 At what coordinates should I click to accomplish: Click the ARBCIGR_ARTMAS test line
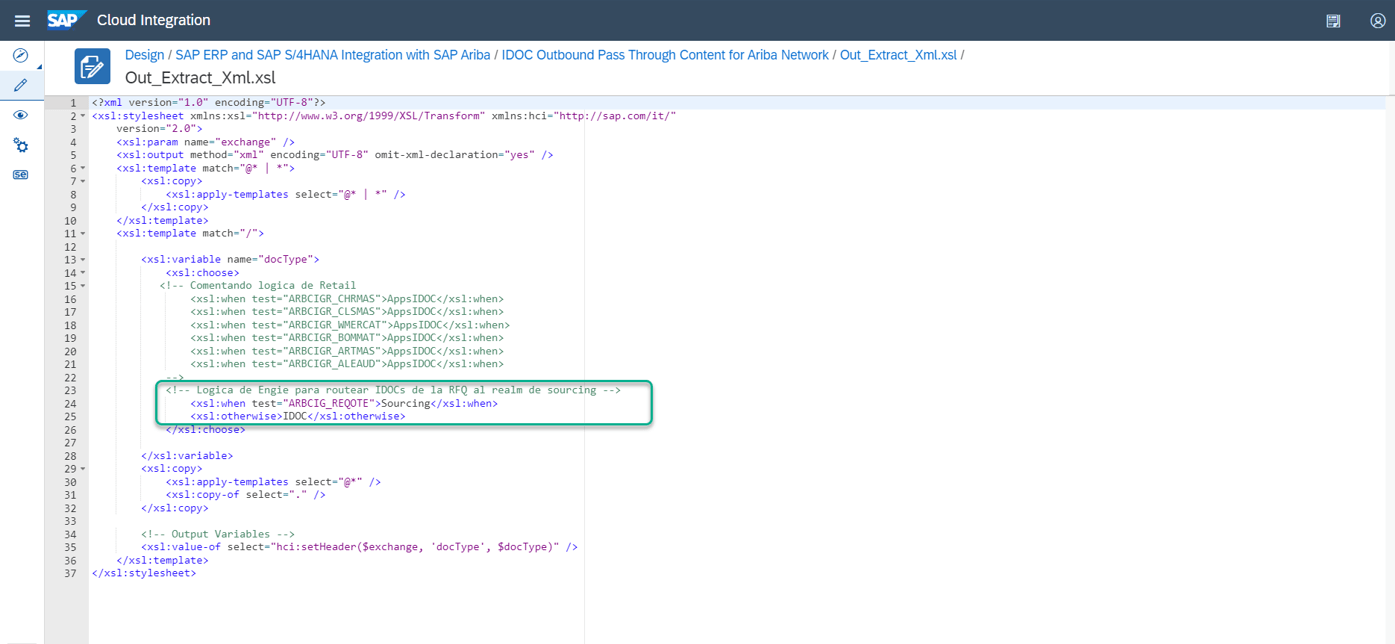(x=347, y=351)
